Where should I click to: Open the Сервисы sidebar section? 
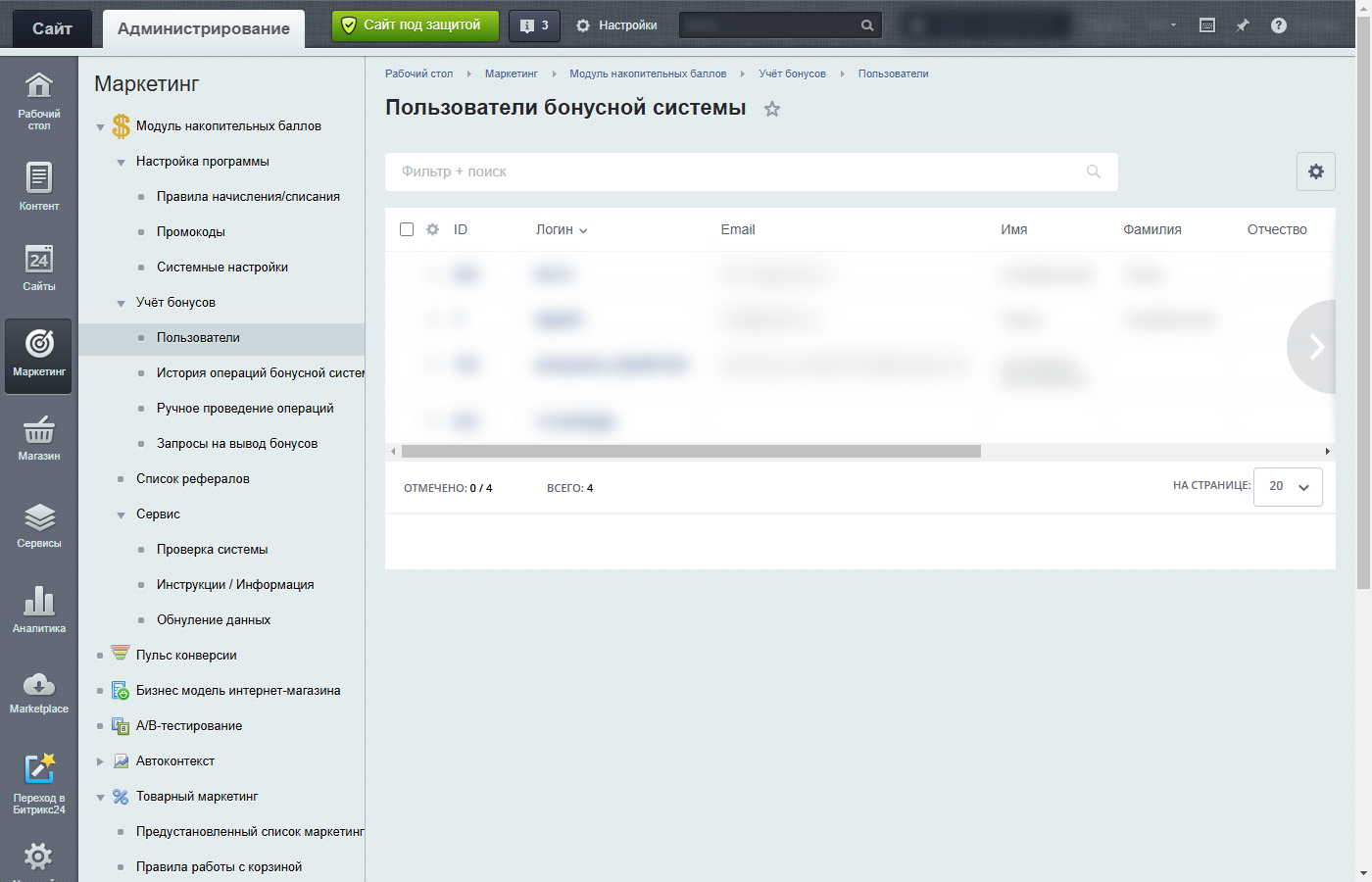[x=39, y=524]
